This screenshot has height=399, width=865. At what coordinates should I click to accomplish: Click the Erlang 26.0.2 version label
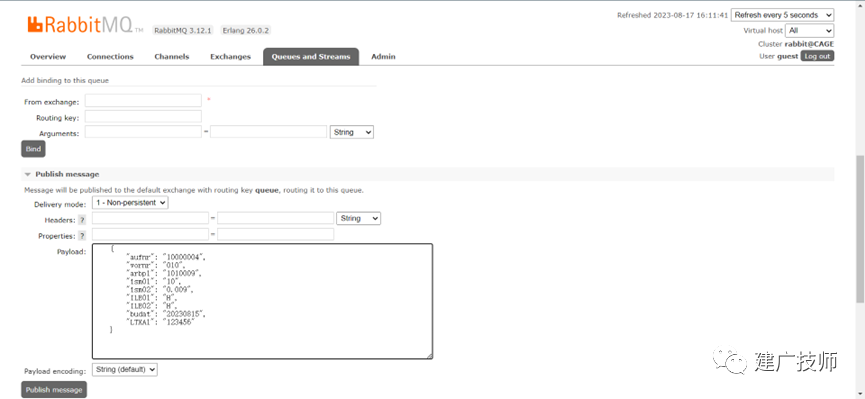[x=245, y=30]
